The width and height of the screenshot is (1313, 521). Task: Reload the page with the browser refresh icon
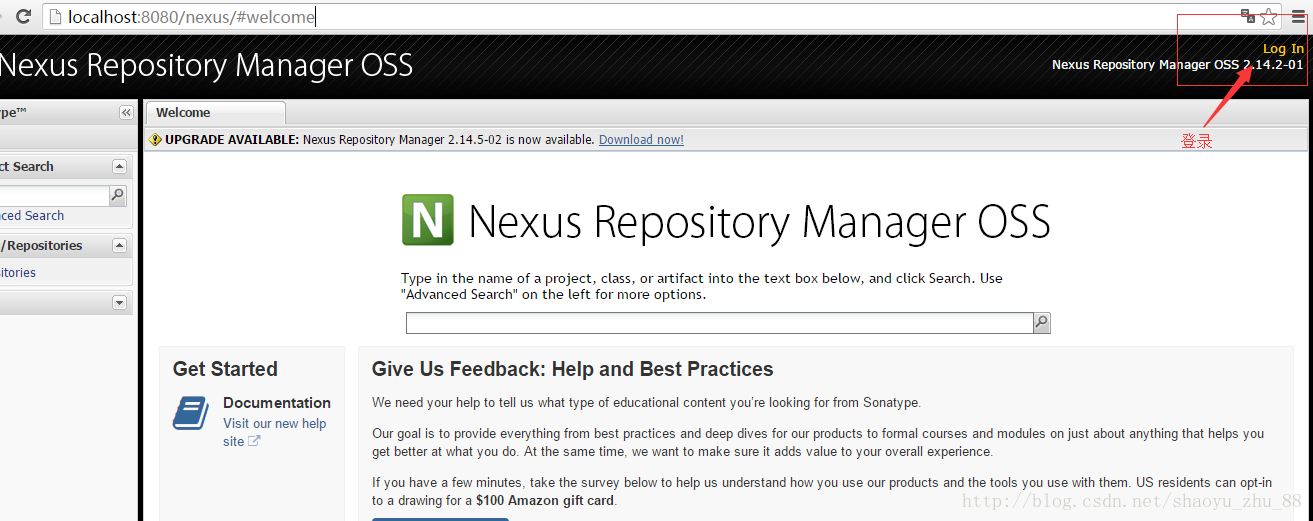tap(22, 16)
